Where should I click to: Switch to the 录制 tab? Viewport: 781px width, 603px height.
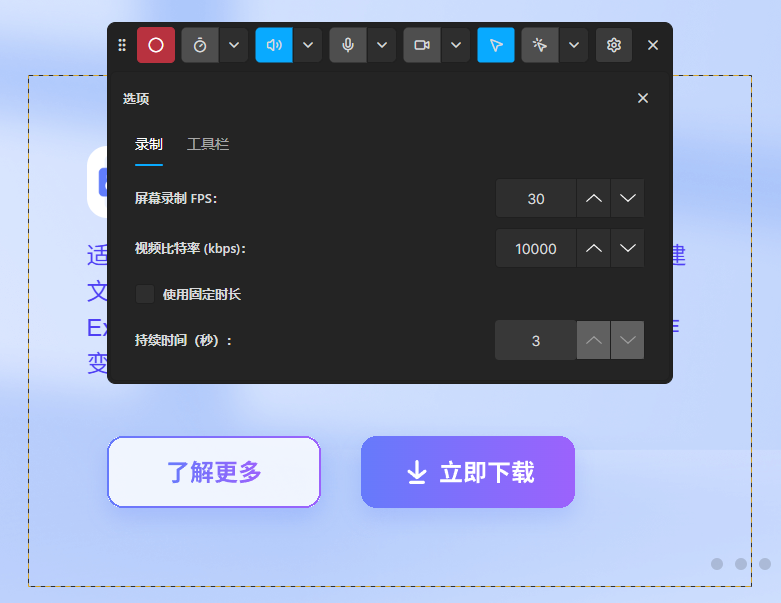point(149,144)
